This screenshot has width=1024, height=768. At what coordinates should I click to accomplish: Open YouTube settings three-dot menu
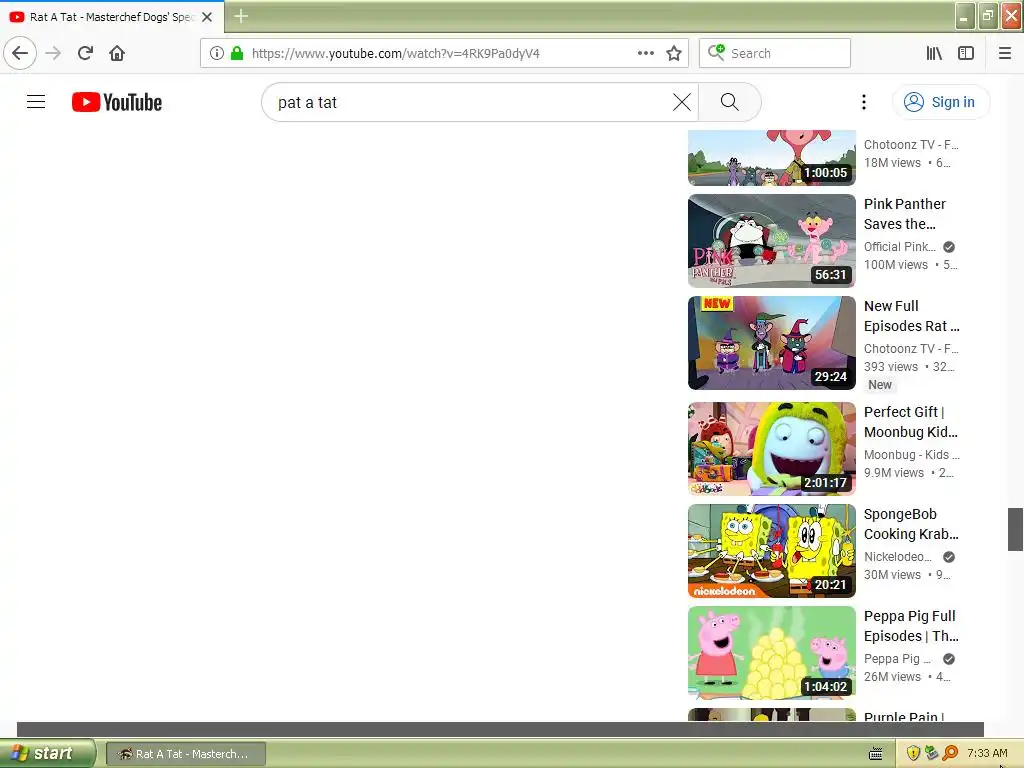[x=863, y=102]
